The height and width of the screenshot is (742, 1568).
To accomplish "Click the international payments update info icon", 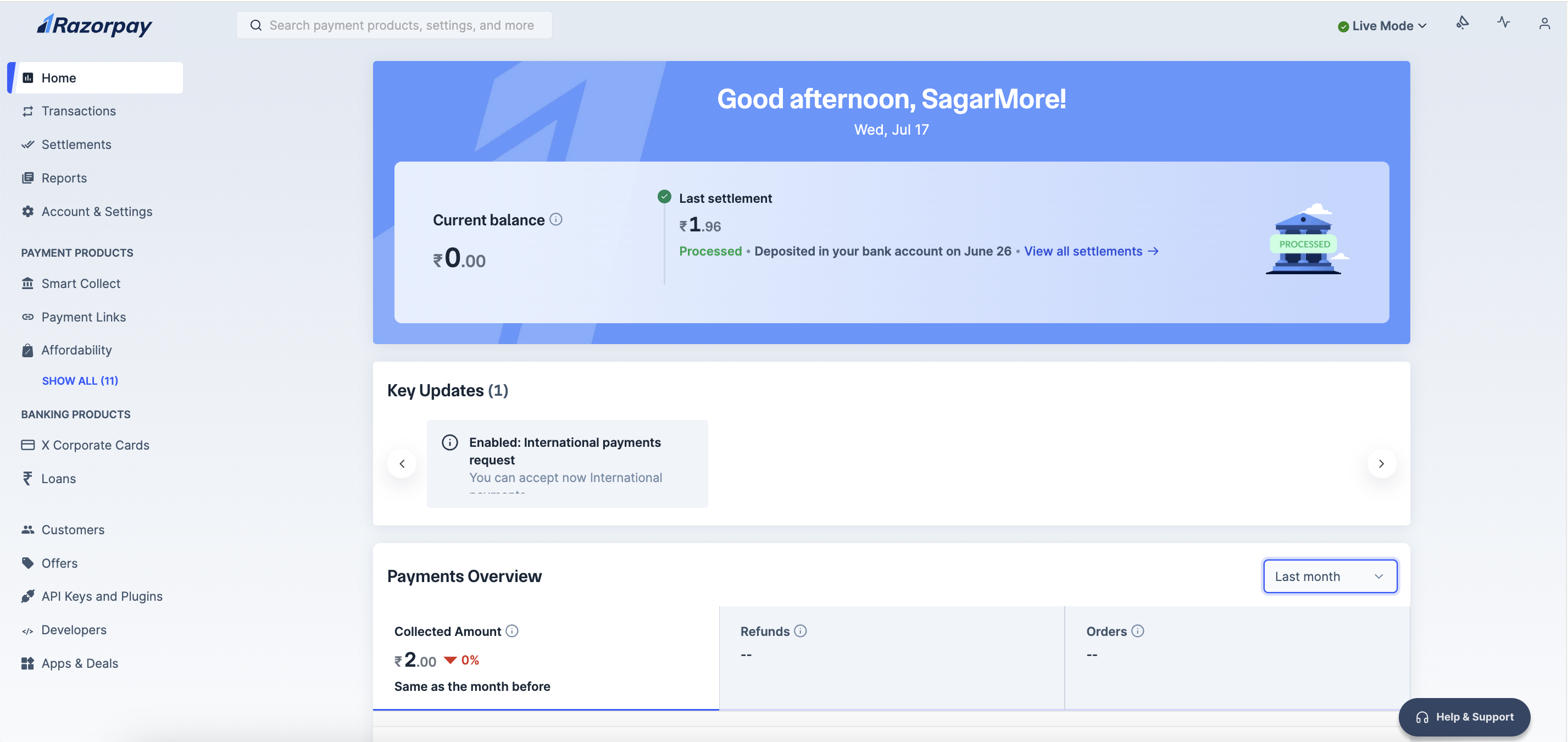I will (450, 442).
